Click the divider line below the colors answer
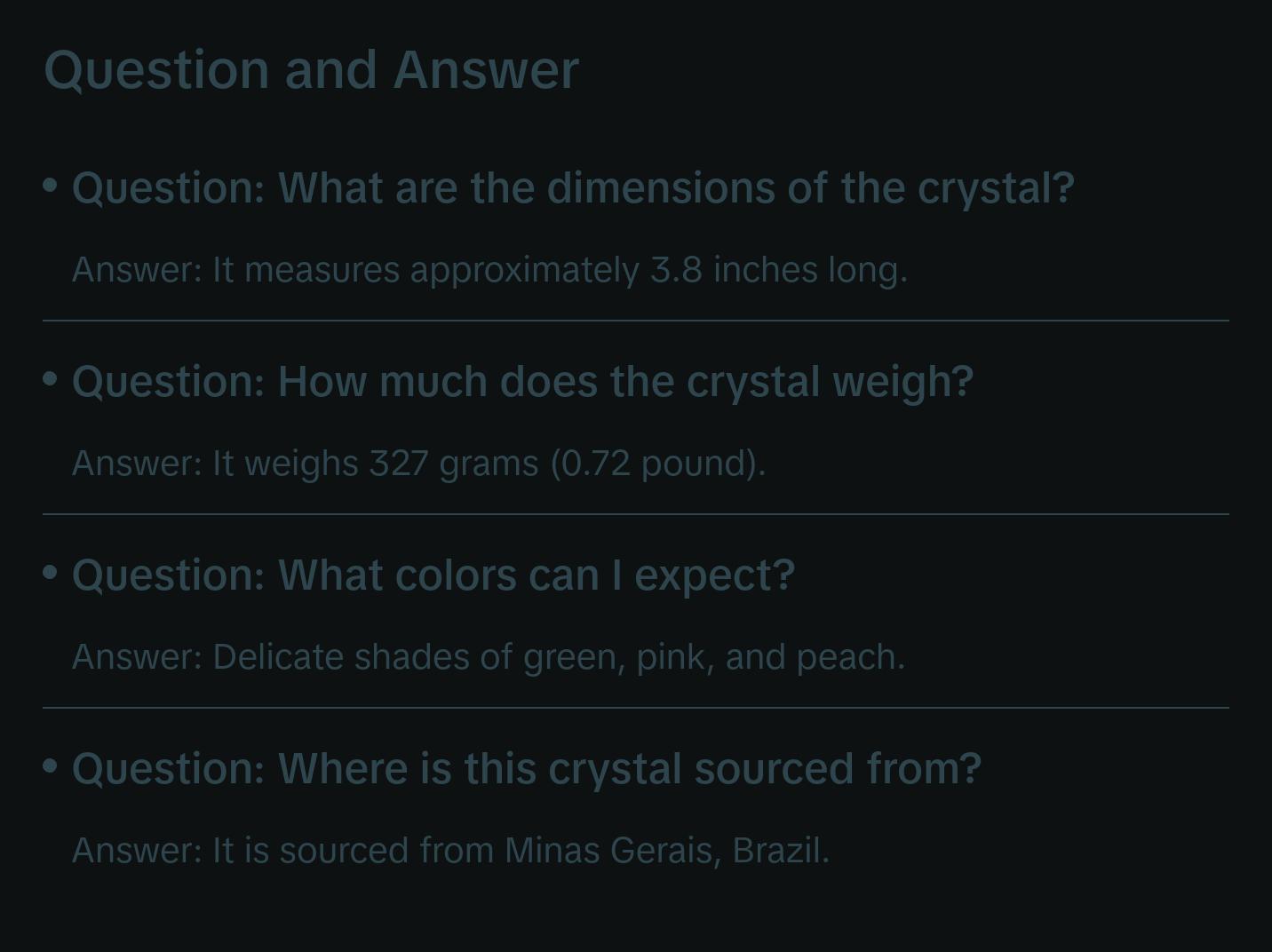The width and height of the screenshot is (1272, 952). click(636, 708)
